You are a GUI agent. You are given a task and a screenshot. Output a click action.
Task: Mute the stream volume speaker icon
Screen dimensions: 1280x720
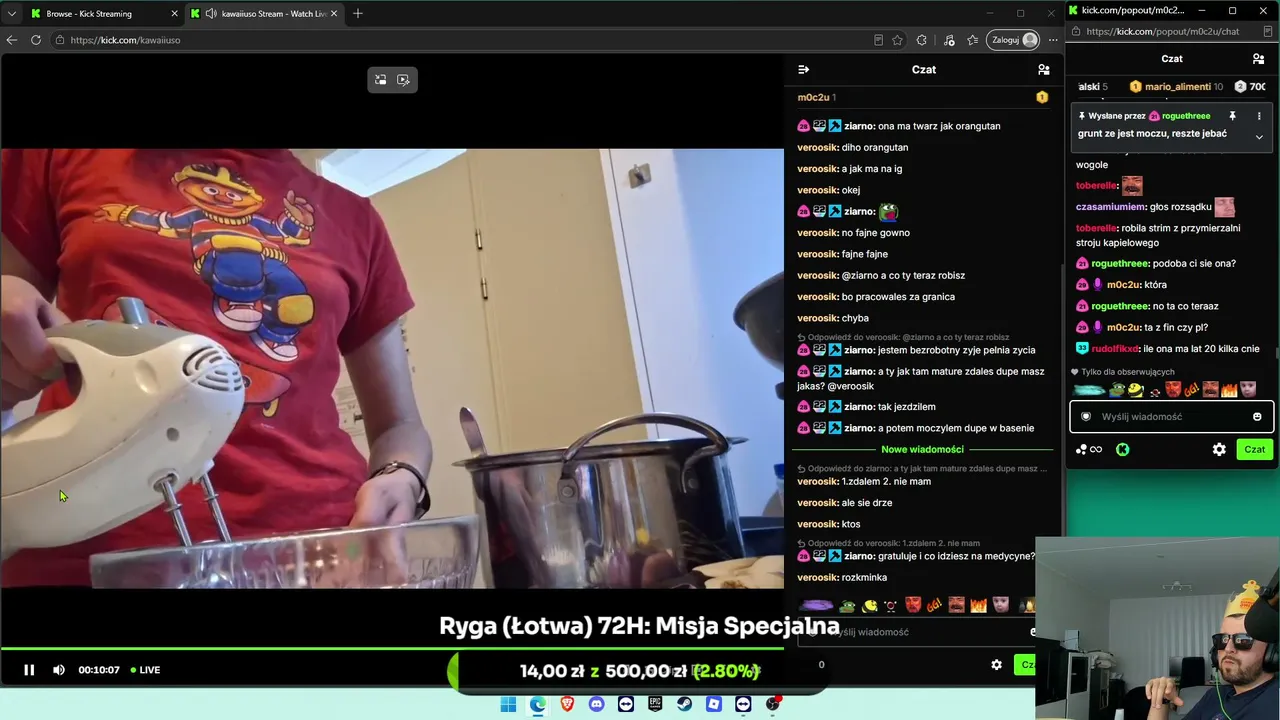59,670
